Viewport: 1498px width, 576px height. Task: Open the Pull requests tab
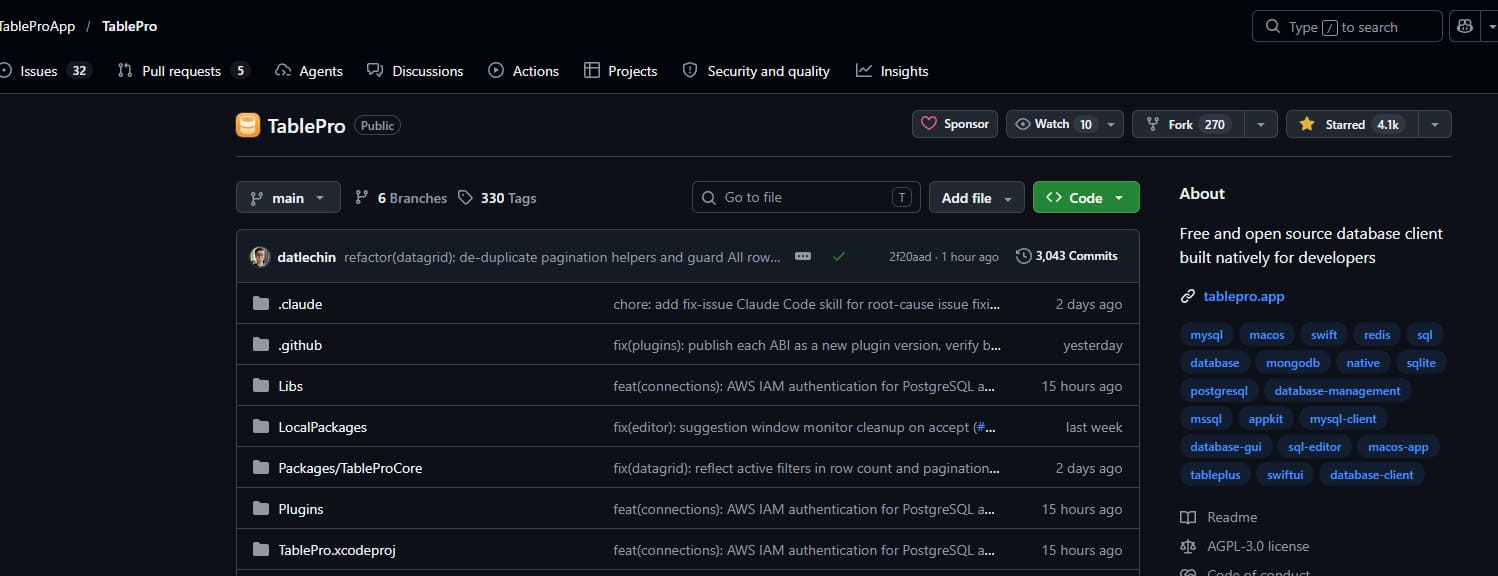point(183,71)
